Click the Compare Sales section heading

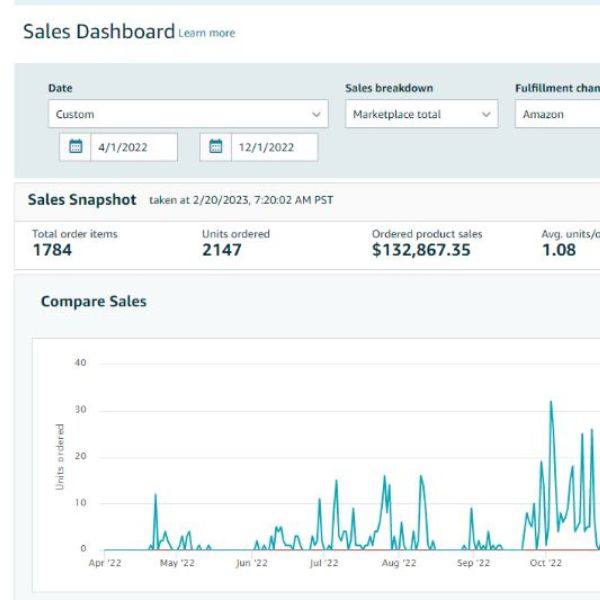93,301
